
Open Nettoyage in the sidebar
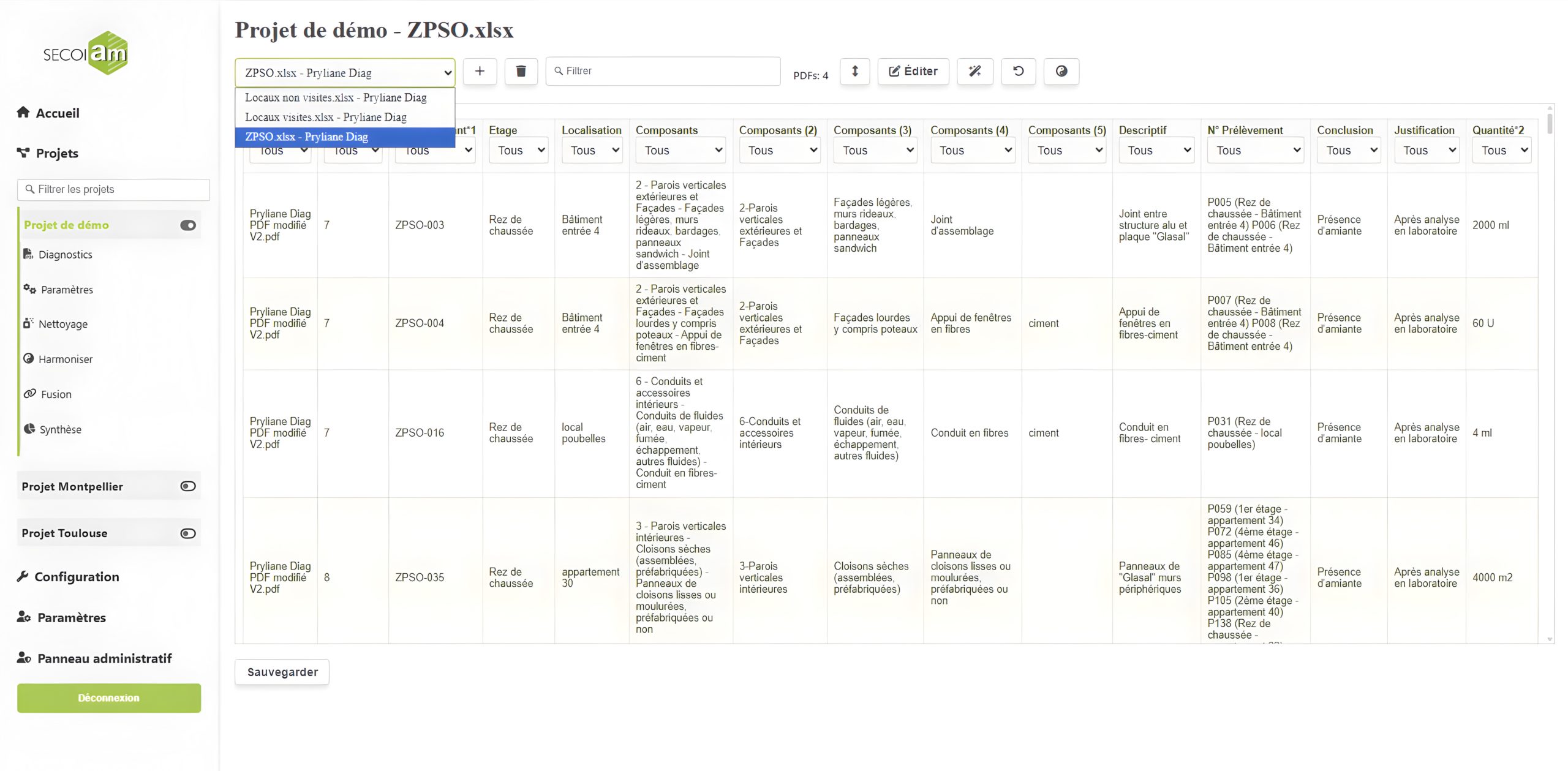pyautogui.click(x=62, y=324)
